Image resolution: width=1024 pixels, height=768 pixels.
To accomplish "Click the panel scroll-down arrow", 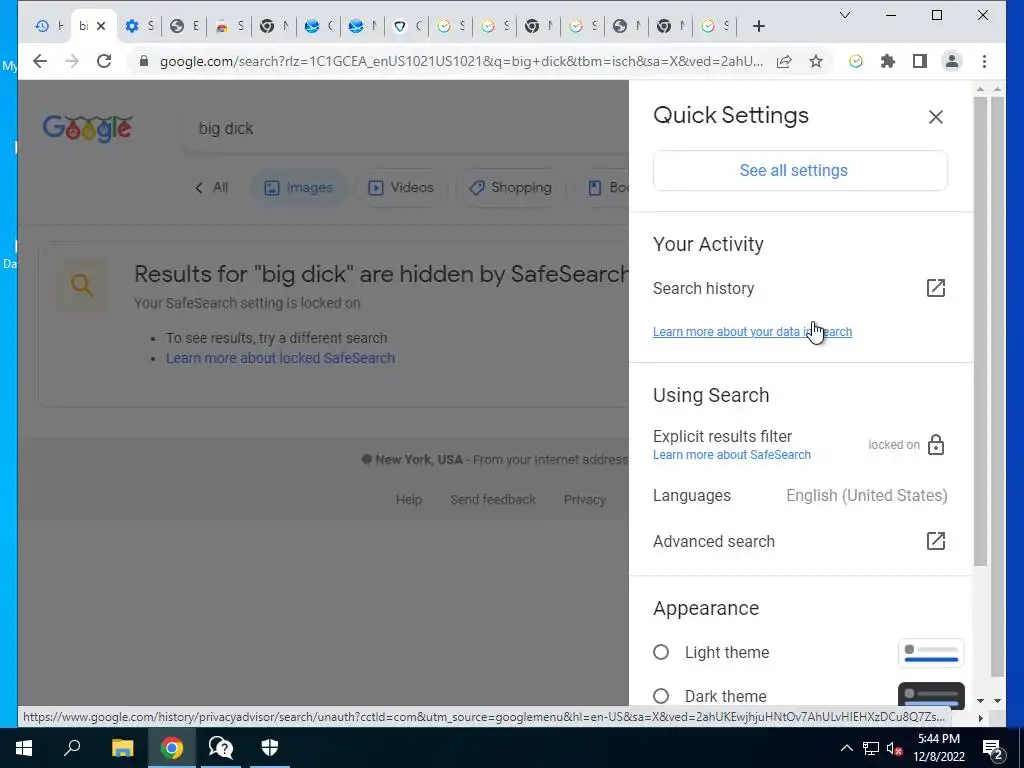I will tap(980, 701).
